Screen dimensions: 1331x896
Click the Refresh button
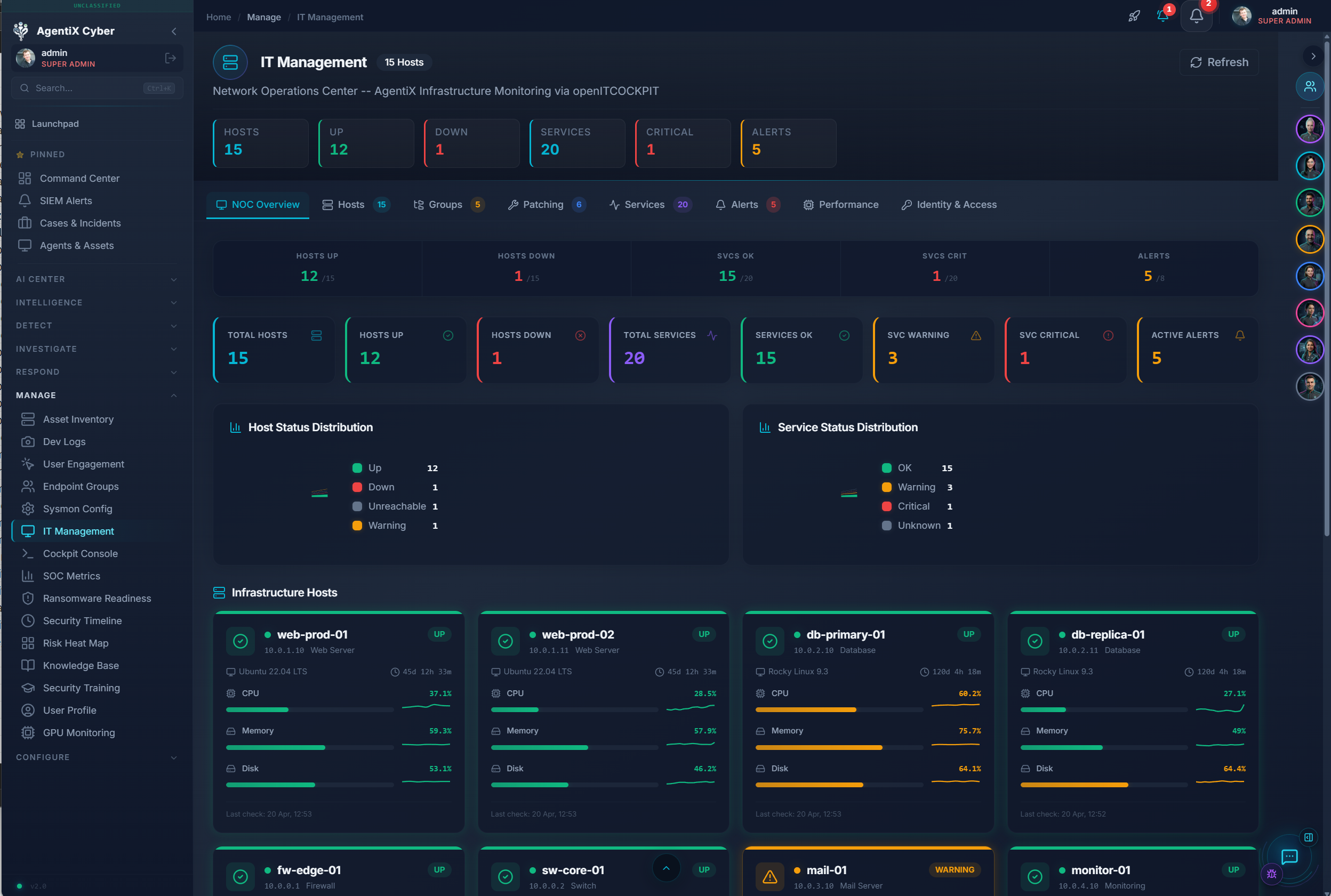(x=1218, y=62)
